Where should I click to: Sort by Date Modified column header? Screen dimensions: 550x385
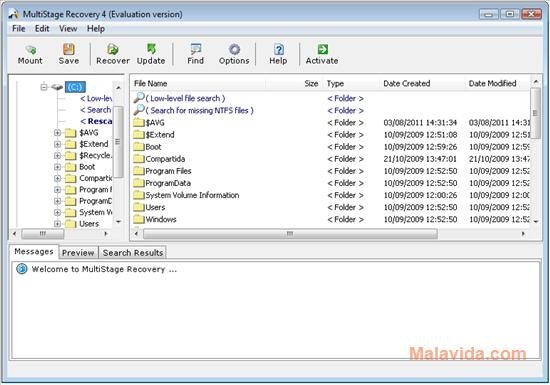[498, 83]
